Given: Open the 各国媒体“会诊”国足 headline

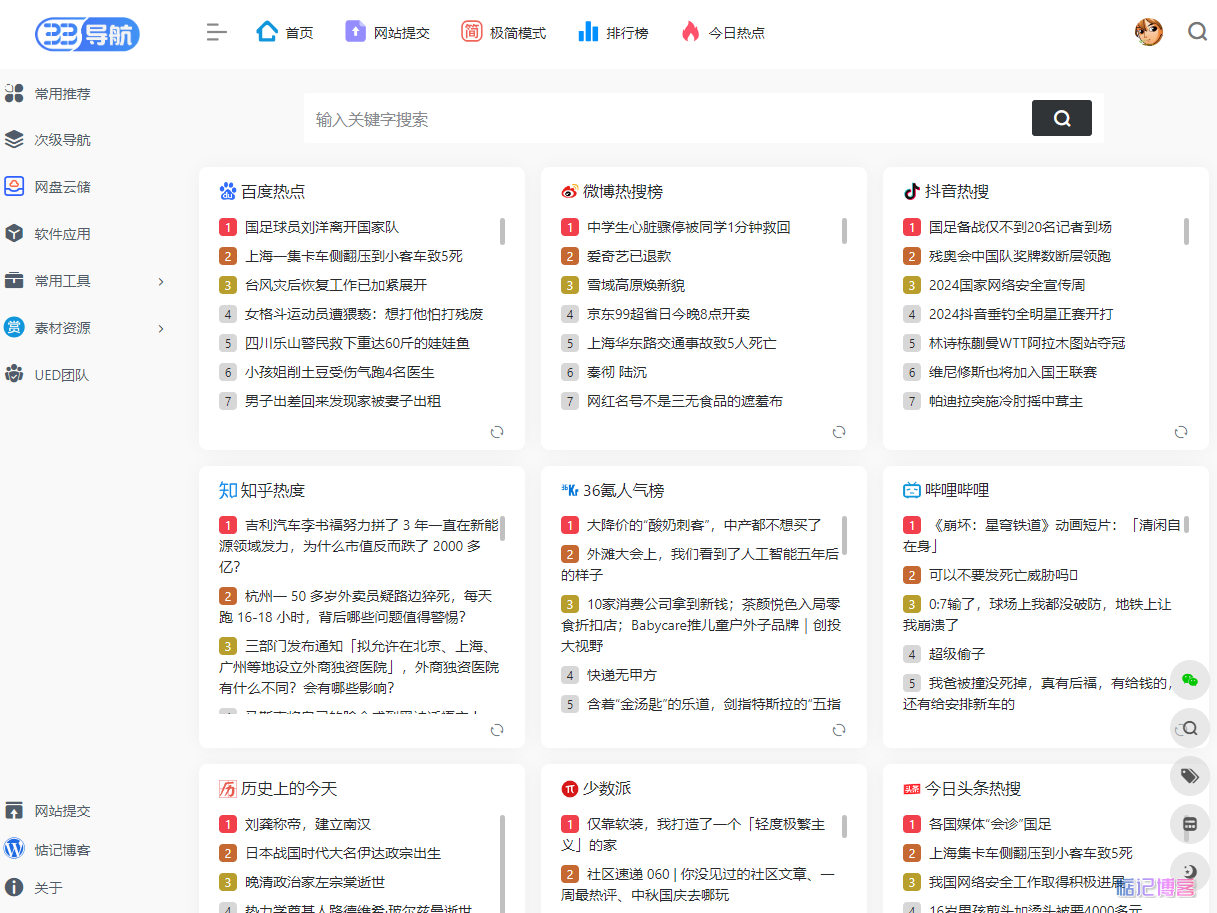Looking at the screenshot, I should point(990,824).
